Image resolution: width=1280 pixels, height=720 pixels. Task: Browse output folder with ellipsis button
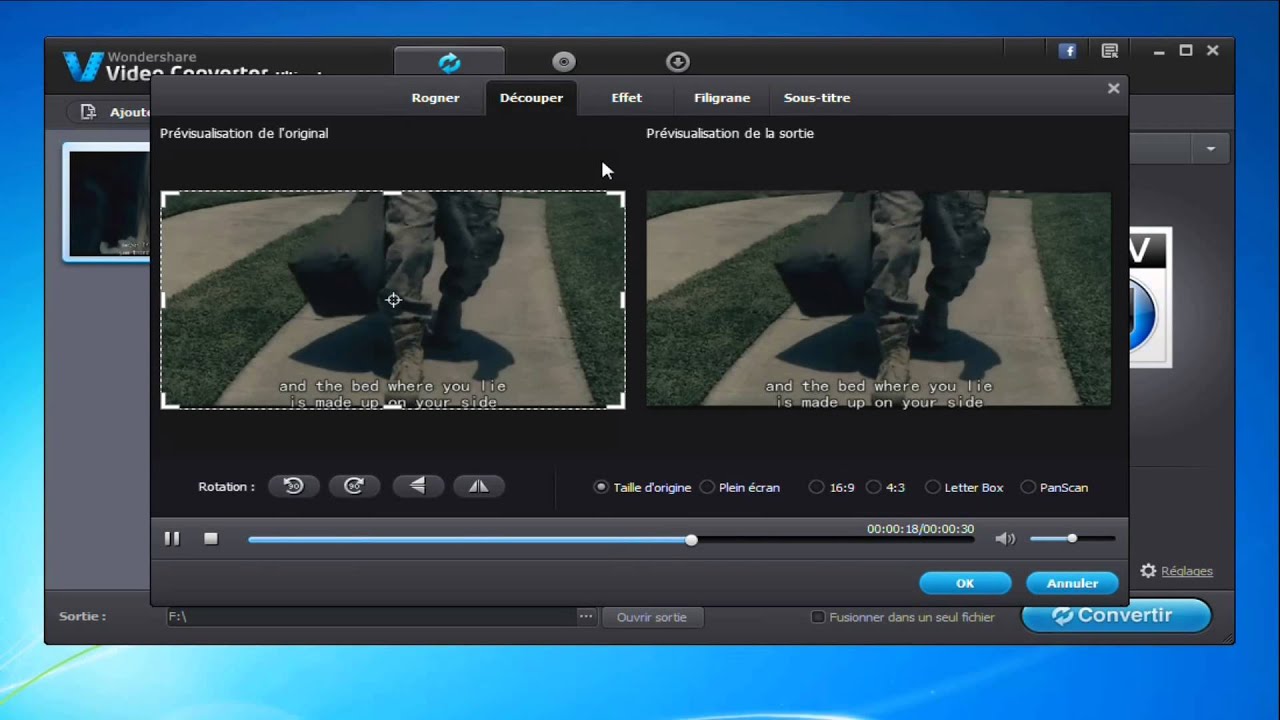[586, 617]
